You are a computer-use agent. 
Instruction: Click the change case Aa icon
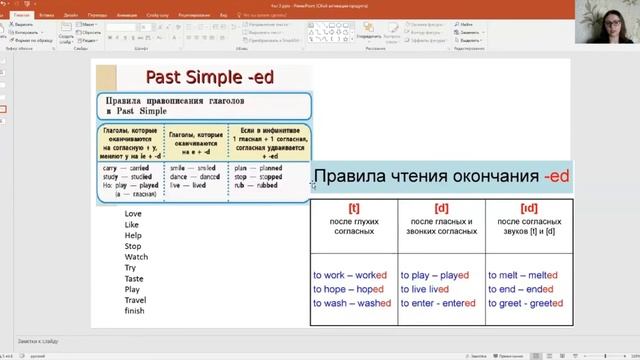(160, 38)
